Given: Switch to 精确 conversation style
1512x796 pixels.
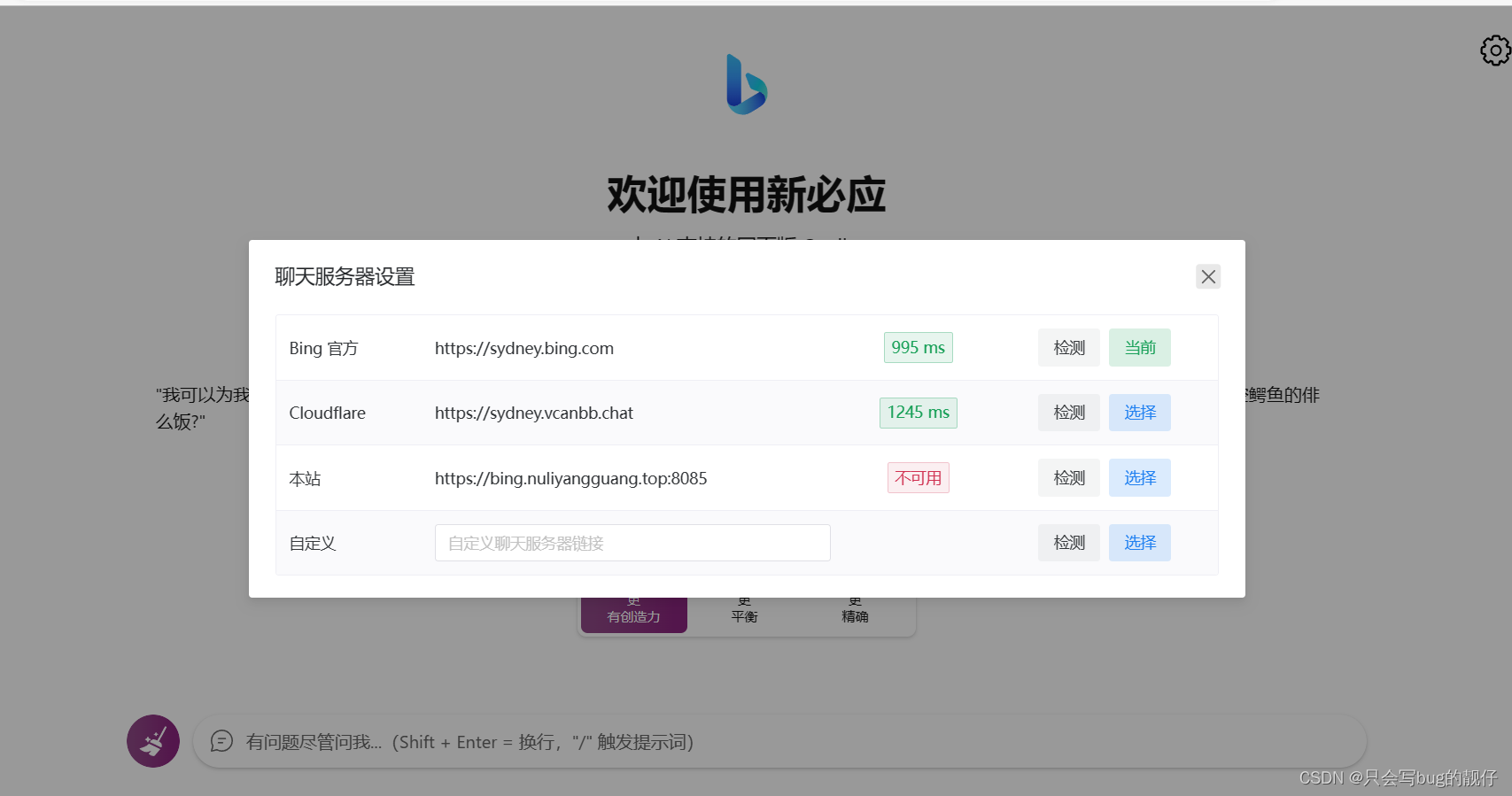Looking at the screenshot, I should point(855,614).
